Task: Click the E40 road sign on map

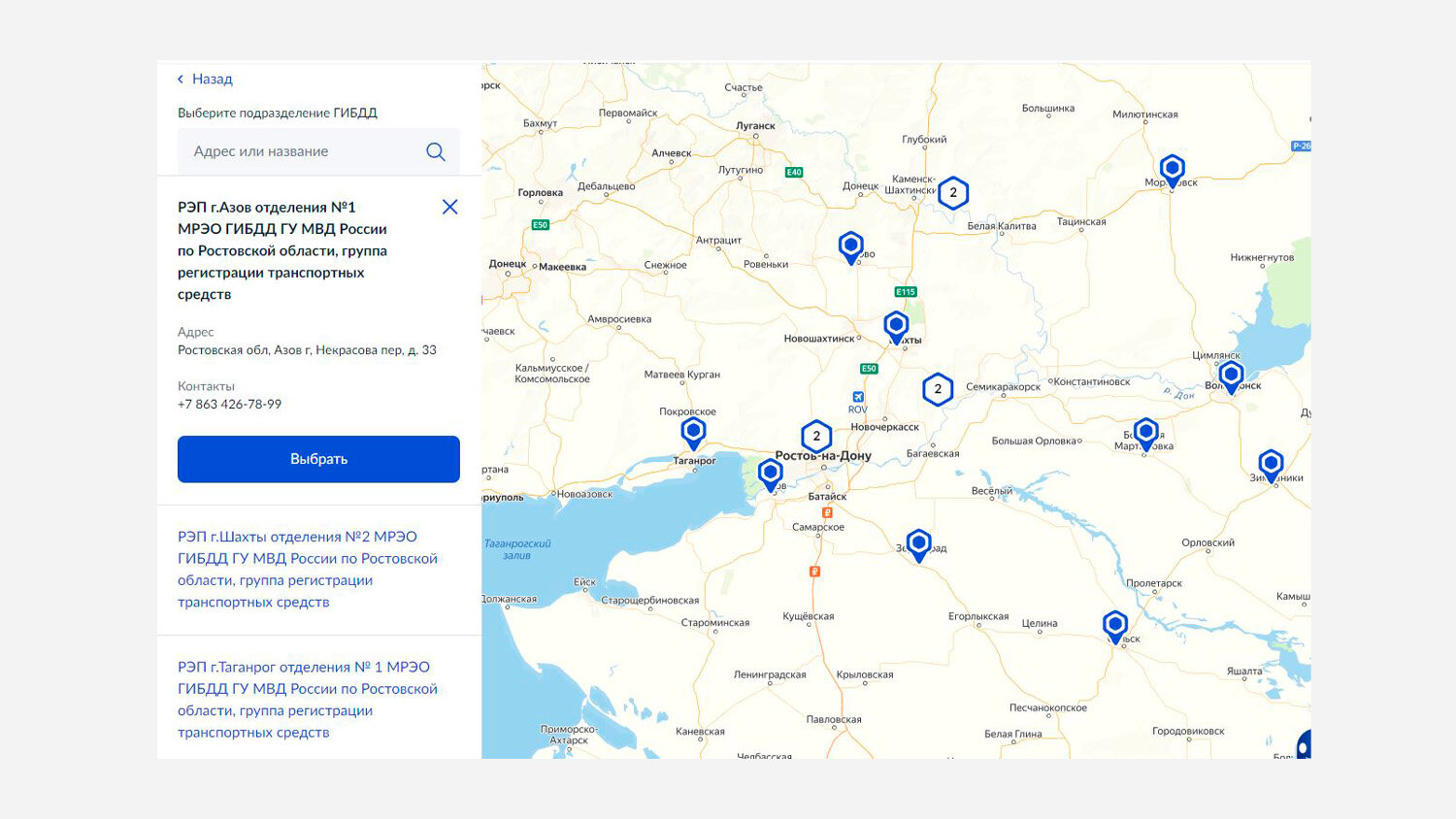Action: [x=794, y=173]
